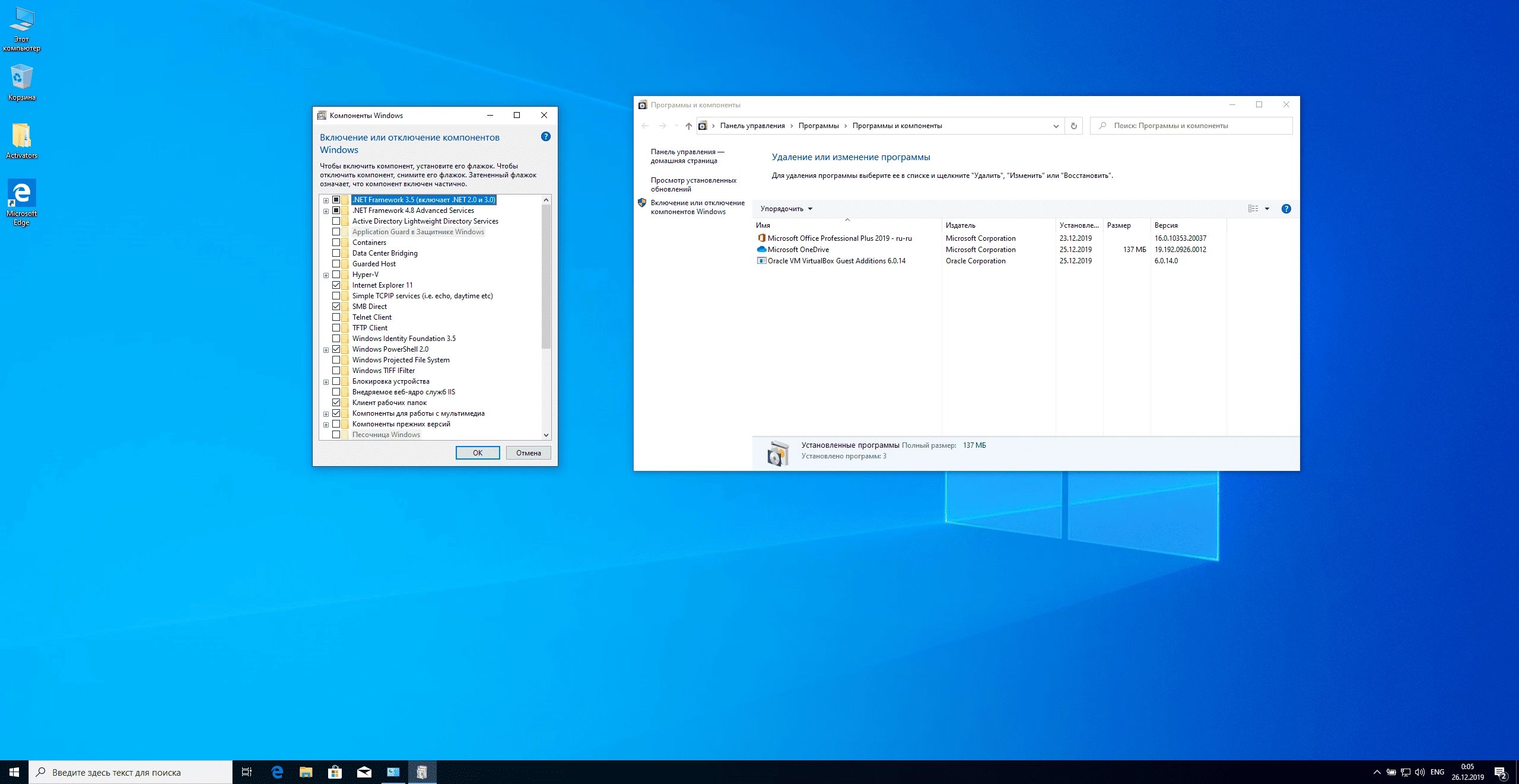Switch to the Control Panel taskbar button

393,772
